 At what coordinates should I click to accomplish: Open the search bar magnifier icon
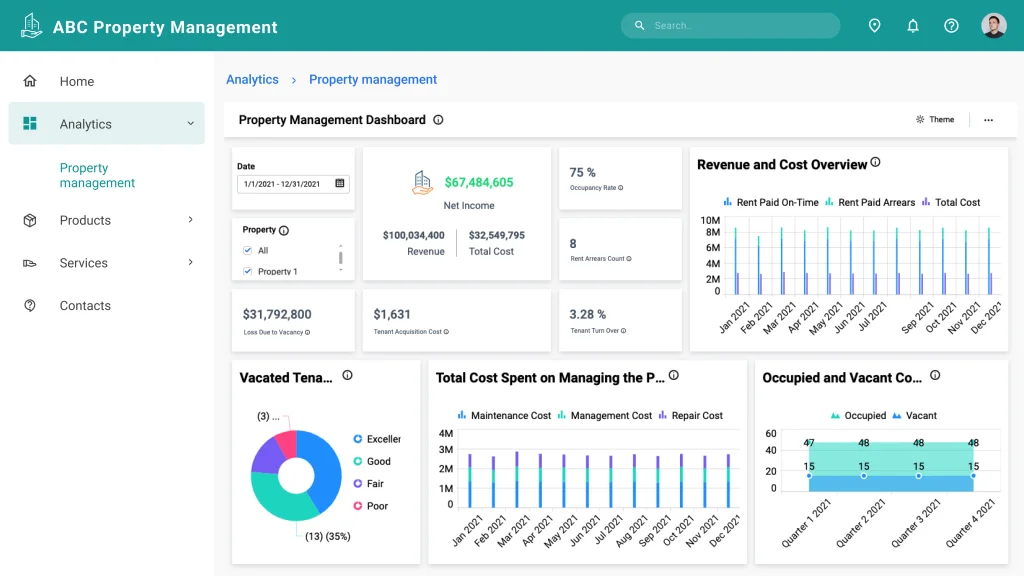click(640, 25)
